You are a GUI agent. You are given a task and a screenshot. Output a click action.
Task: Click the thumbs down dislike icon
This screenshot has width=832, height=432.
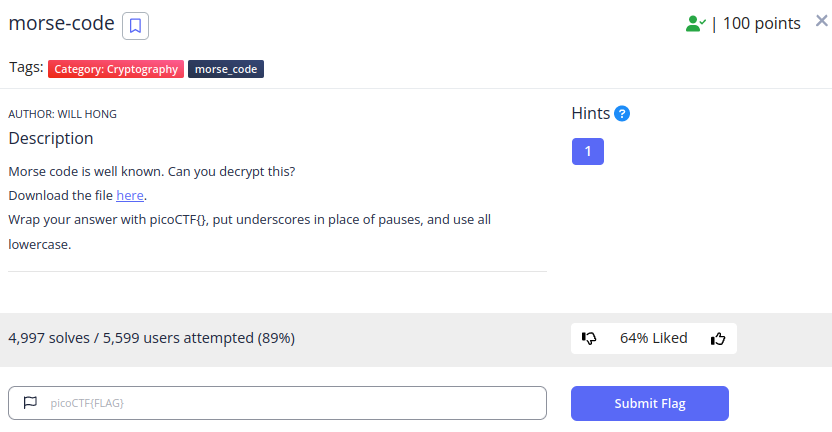(589, 338)
